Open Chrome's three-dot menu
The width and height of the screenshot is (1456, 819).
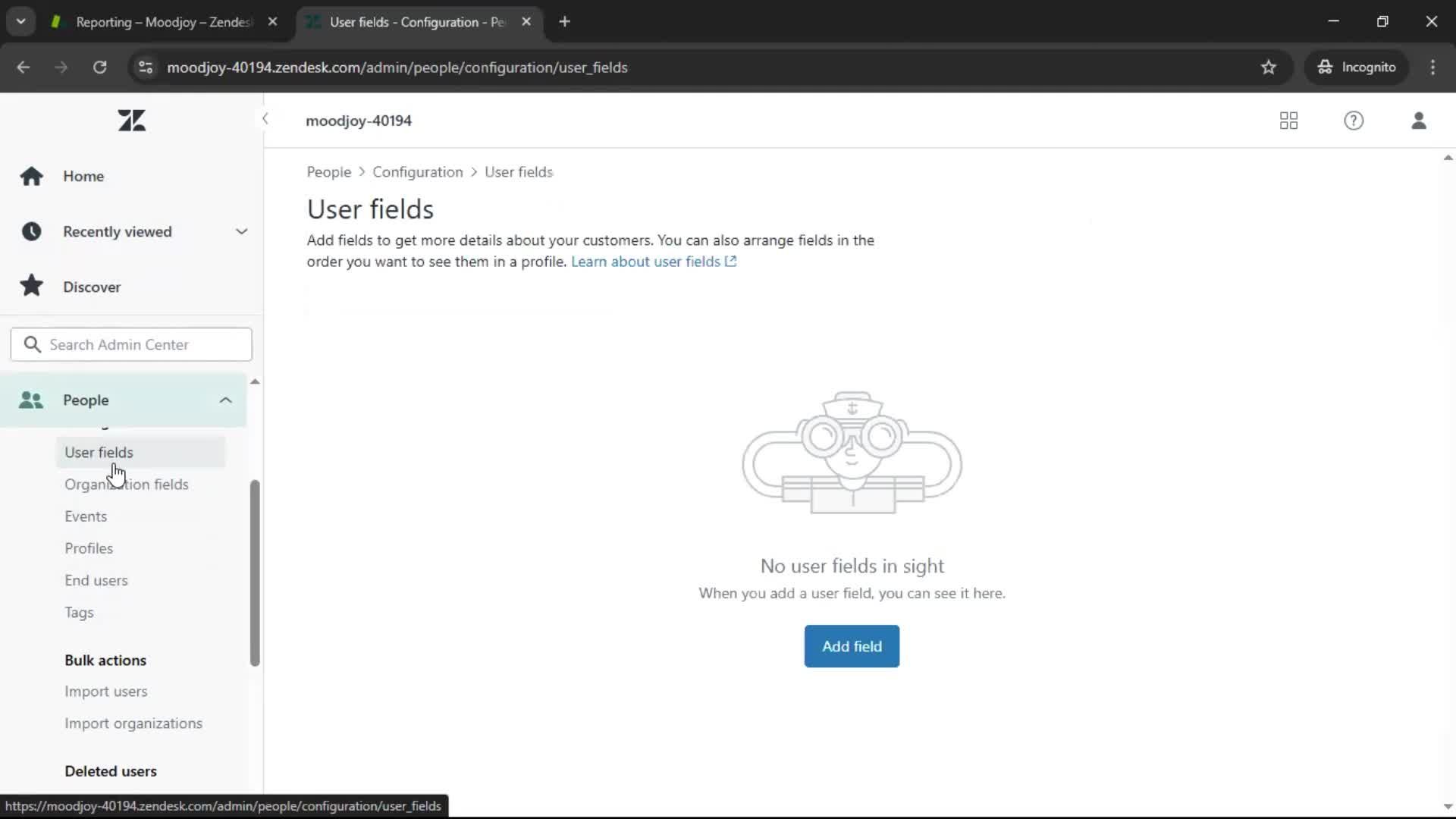(x=1432, y=67)
